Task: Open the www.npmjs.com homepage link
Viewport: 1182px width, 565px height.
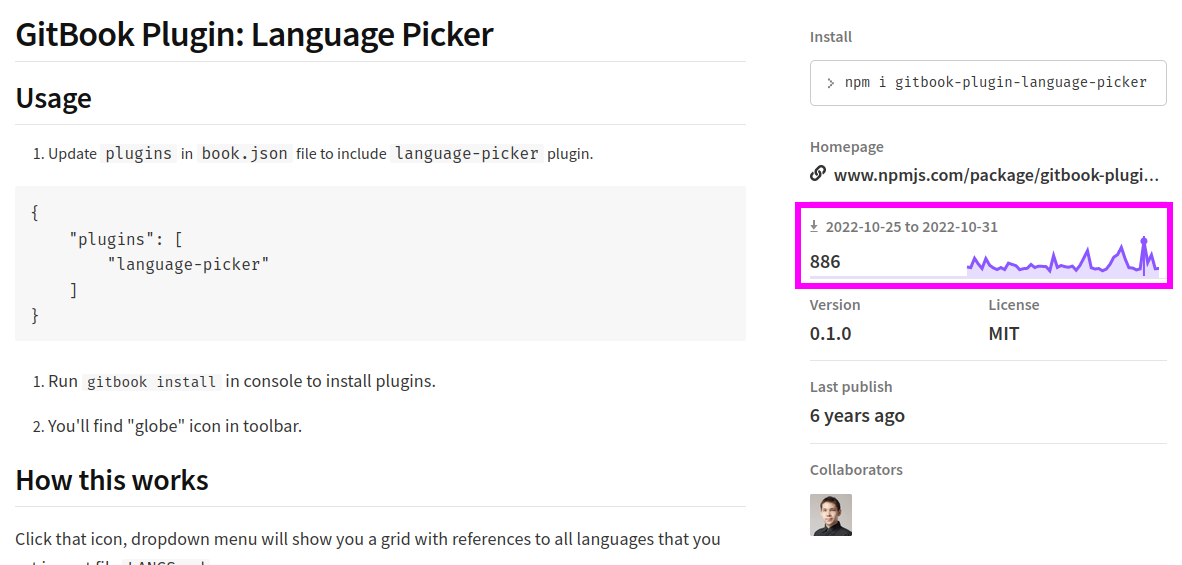Action: coord(996,176)
